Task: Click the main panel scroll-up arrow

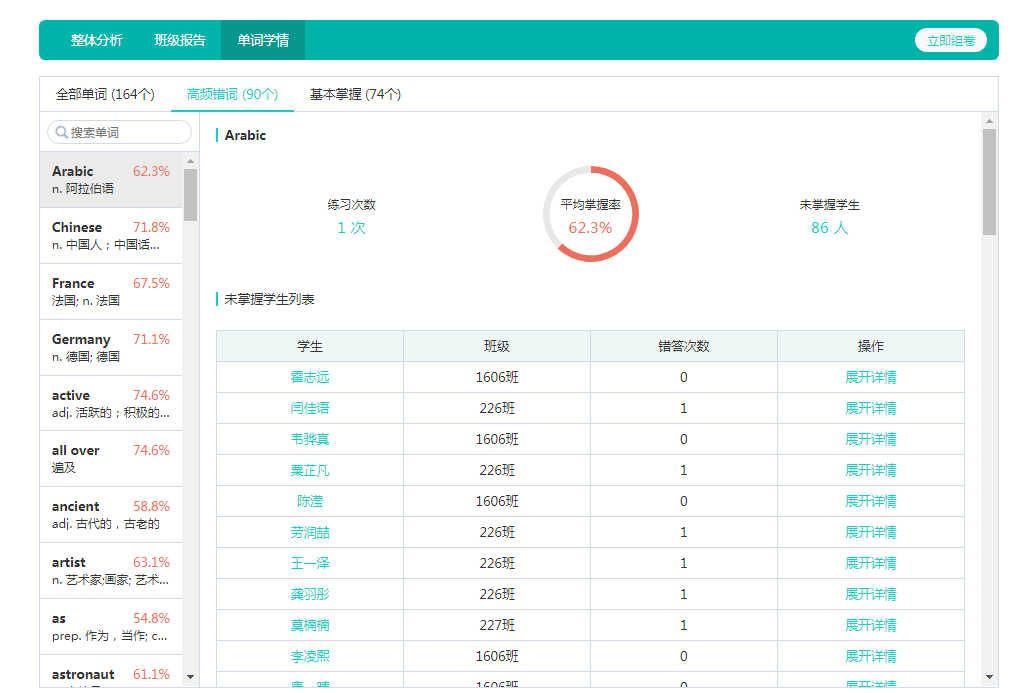Action: click(x=989, y=121)
